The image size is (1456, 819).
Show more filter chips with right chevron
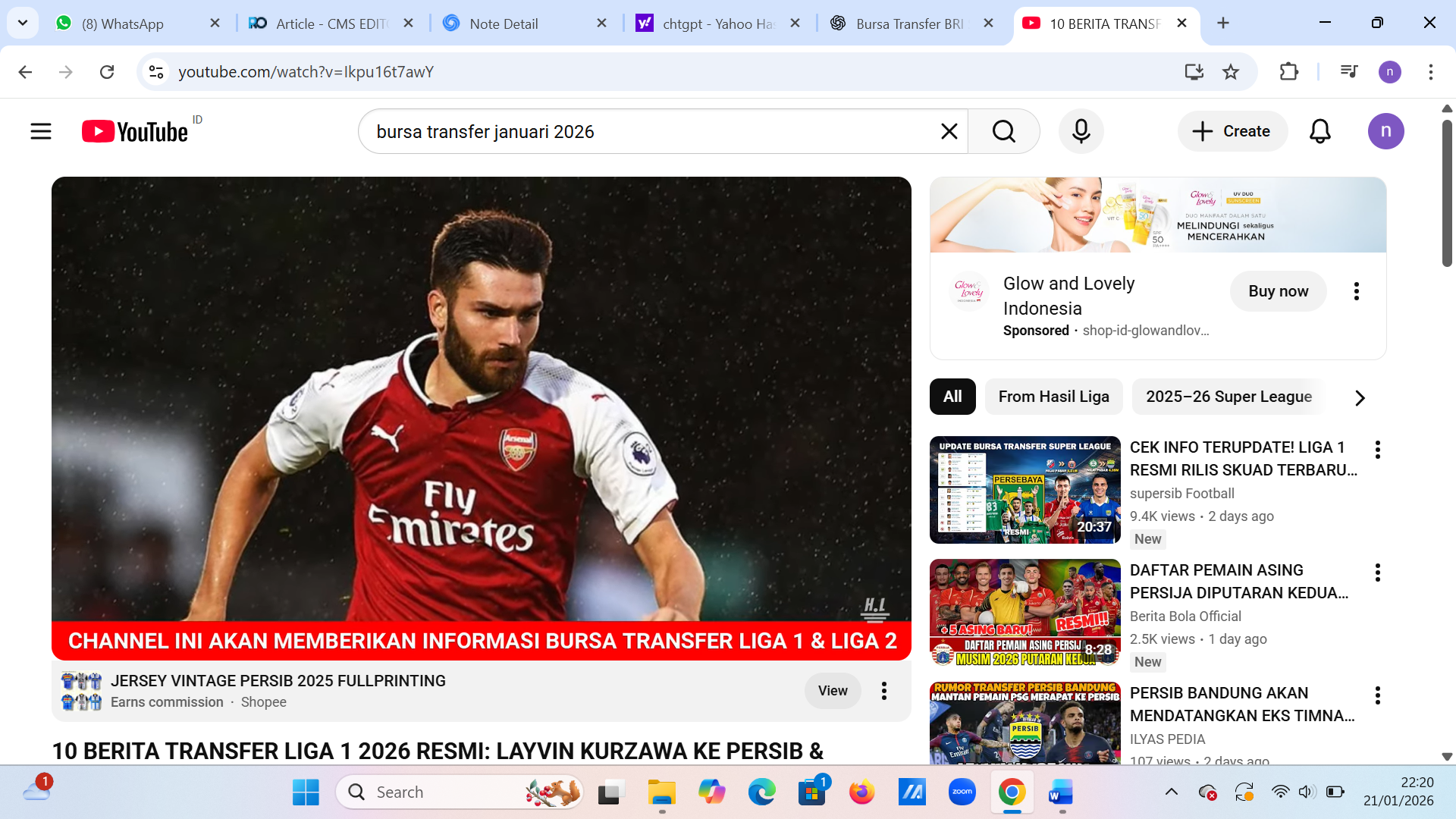(x=1360, y=397)
